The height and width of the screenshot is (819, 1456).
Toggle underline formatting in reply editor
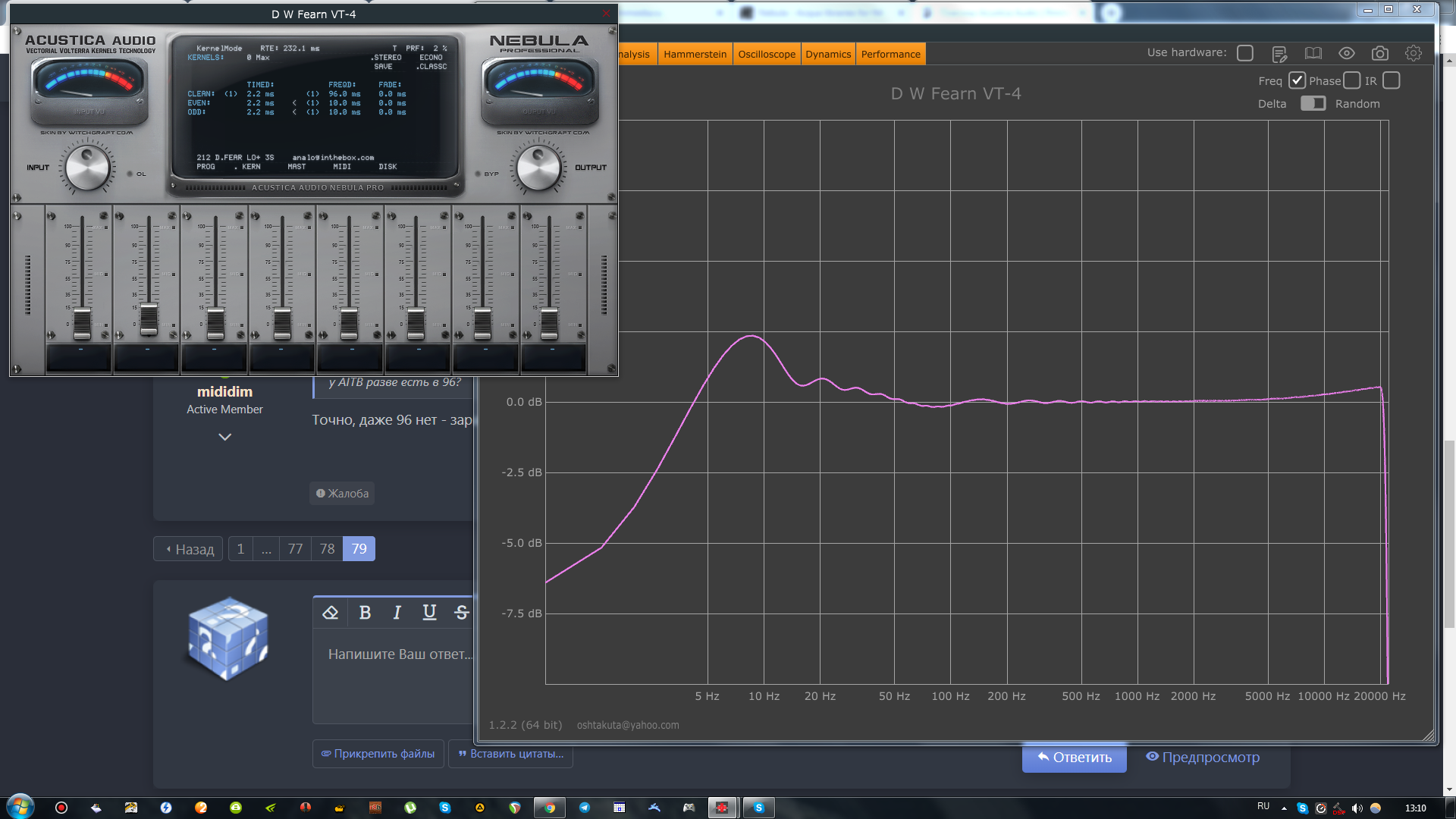click(429, 613)
